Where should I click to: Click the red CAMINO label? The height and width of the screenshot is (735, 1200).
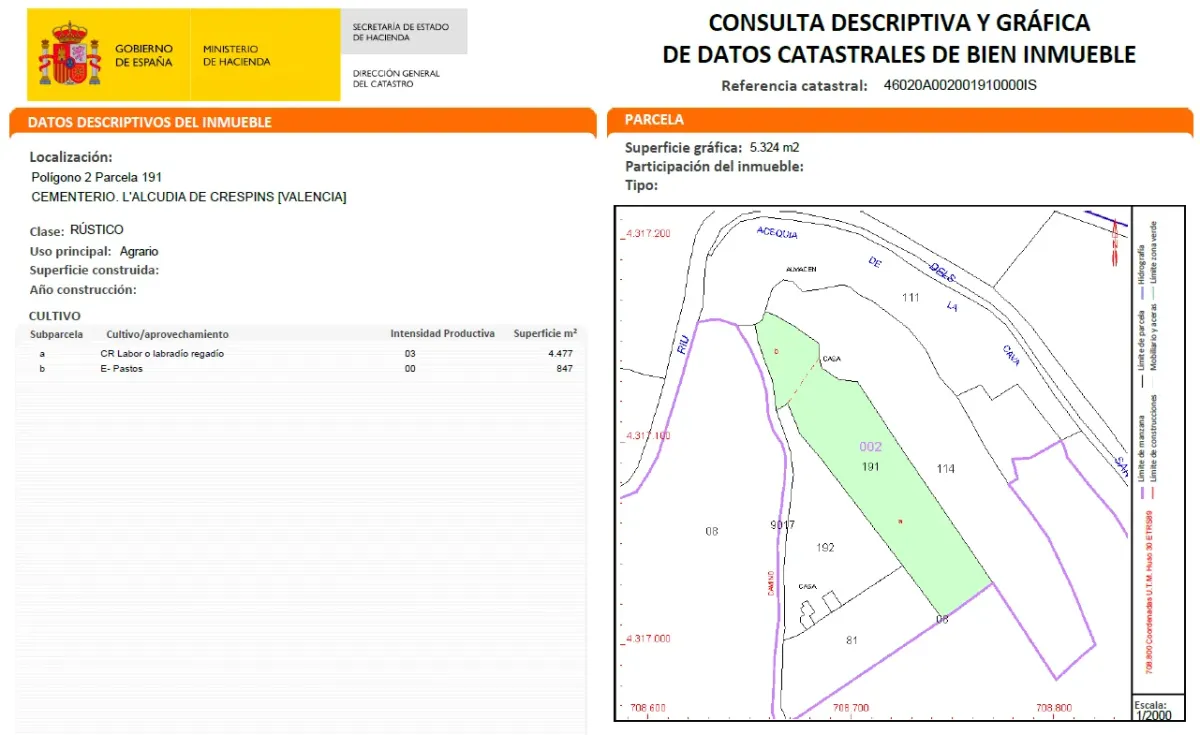click(771, 584)
